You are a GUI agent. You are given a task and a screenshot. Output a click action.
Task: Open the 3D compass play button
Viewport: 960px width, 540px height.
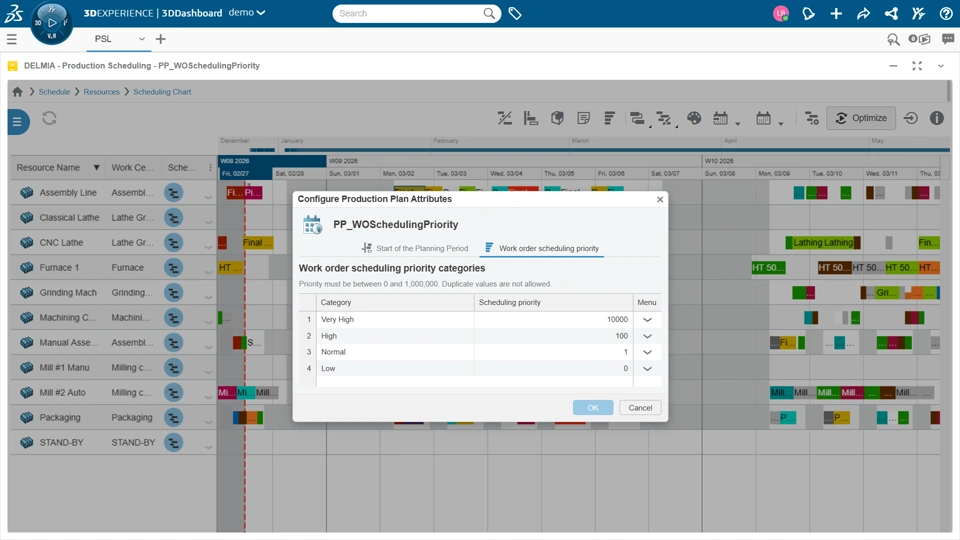(x=52, y=23)
